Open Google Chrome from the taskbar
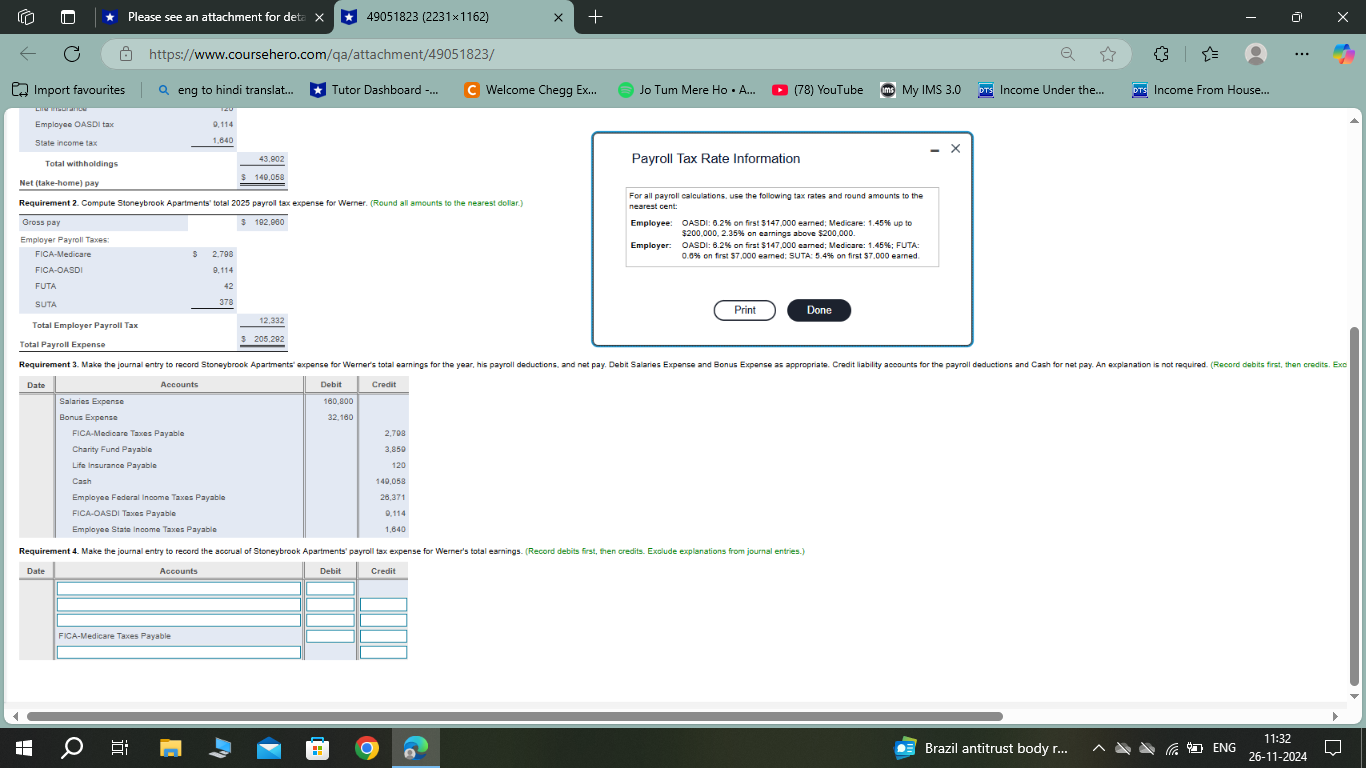Image resolution: width=1366 pixels, height=768 pixels. [x=367, y=748]
